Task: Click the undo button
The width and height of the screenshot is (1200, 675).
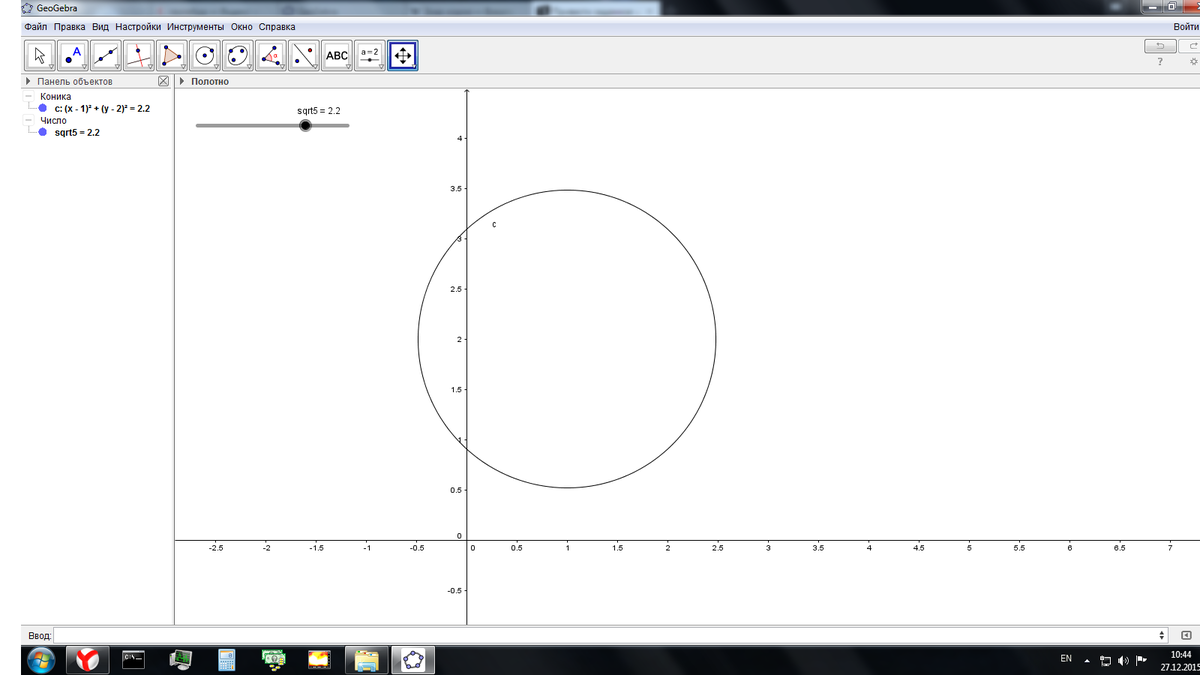Action: pyautogui.click(x=1159, y=46)
